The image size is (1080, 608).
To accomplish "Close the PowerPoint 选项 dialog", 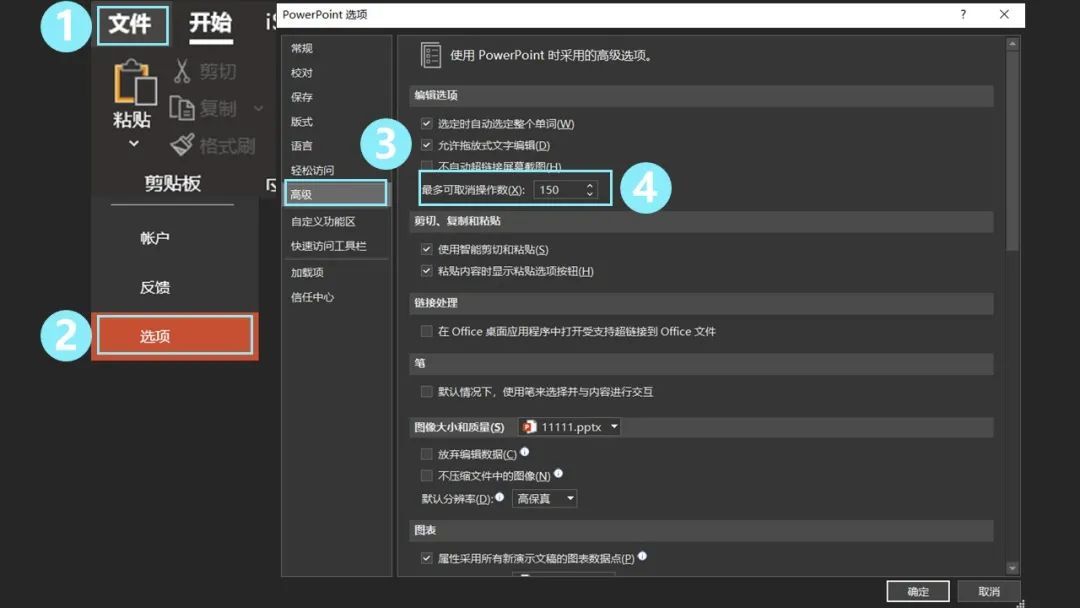I will click(x=1004, y=14).
